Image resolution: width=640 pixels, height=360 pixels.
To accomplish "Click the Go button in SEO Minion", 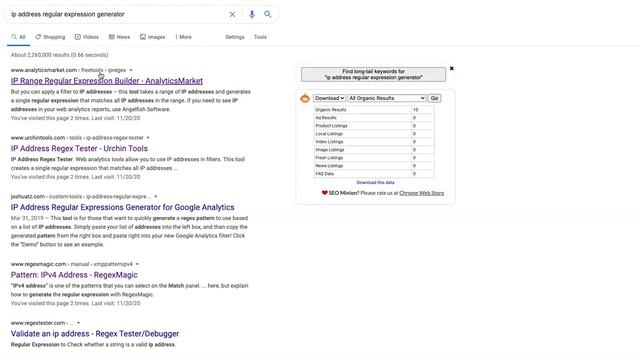I will click(434, 98).
